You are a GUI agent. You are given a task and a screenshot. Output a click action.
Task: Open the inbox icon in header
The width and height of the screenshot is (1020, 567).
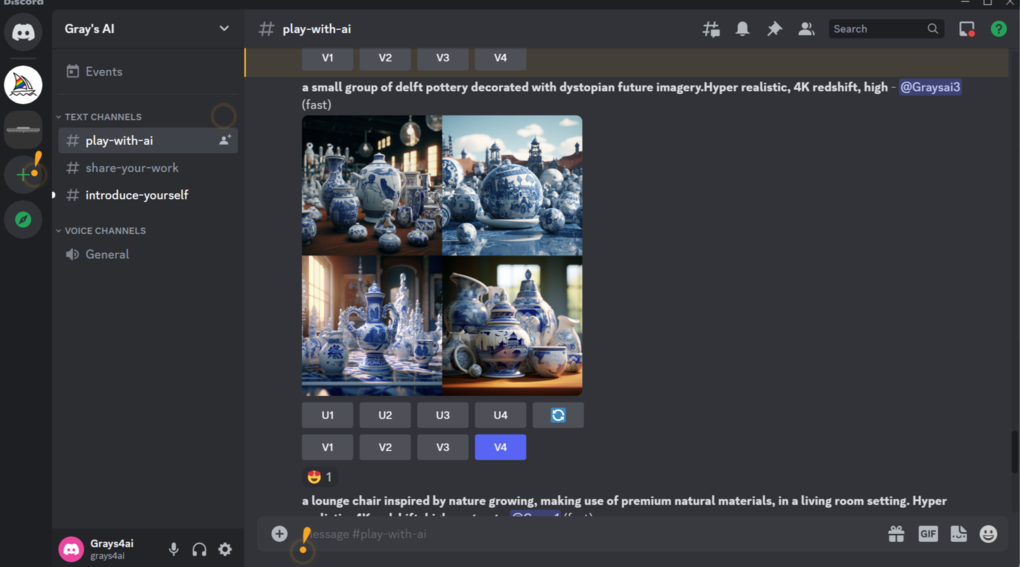966,29
